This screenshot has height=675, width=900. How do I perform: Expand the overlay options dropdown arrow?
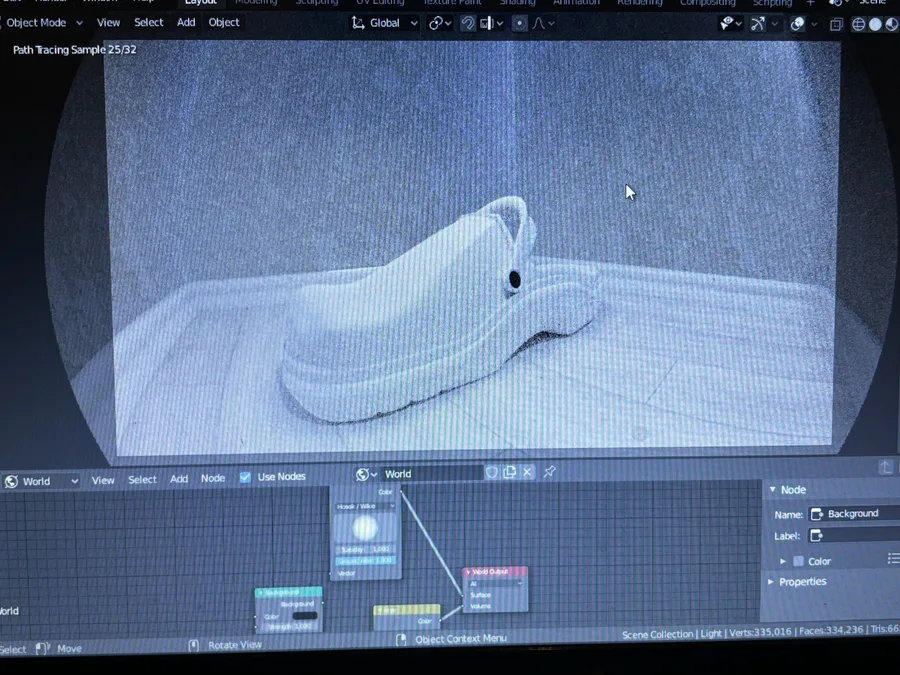point(813,24)
